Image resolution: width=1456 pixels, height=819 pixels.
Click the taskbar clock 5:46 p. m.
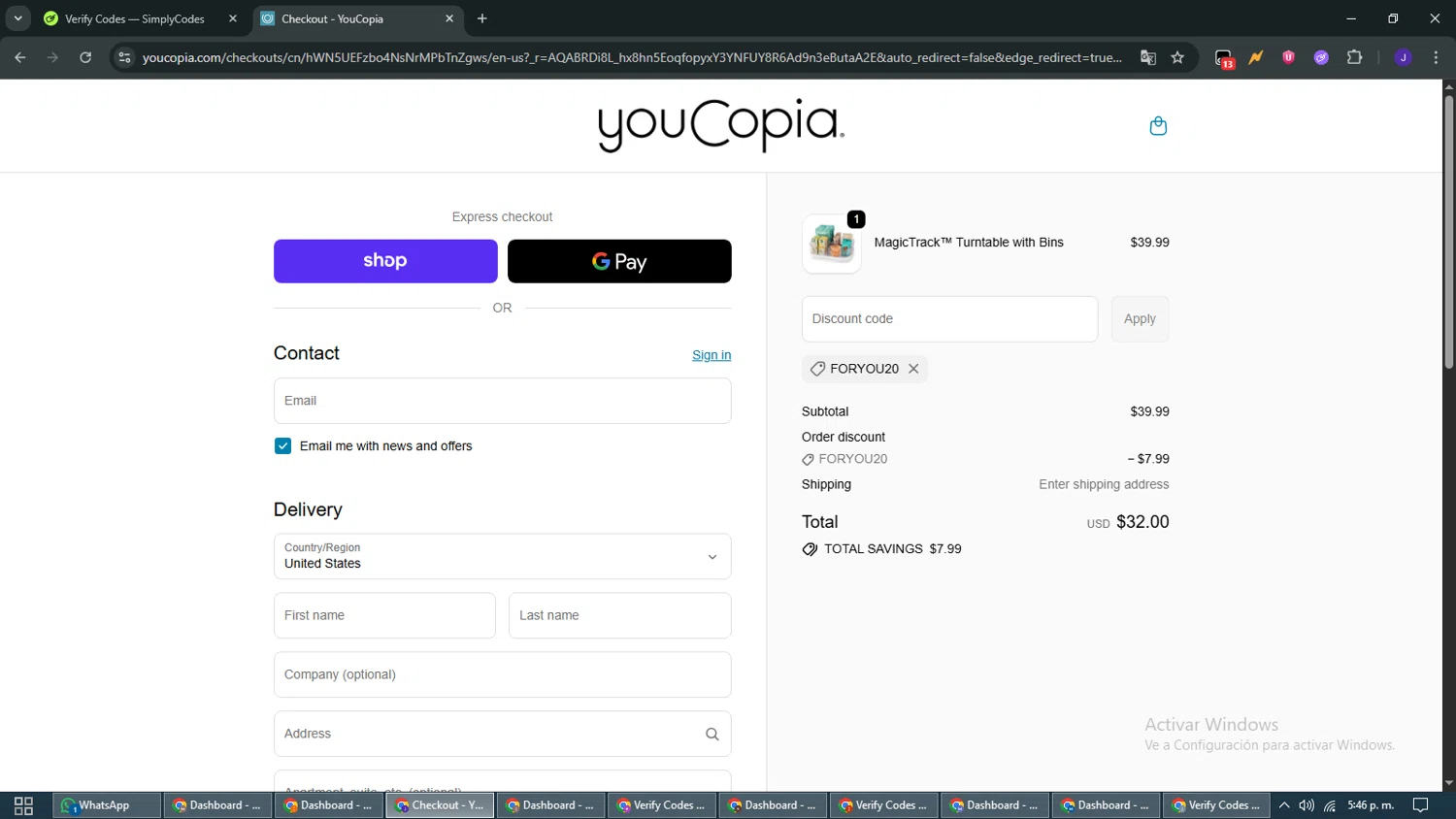(x=1371, y=805)
